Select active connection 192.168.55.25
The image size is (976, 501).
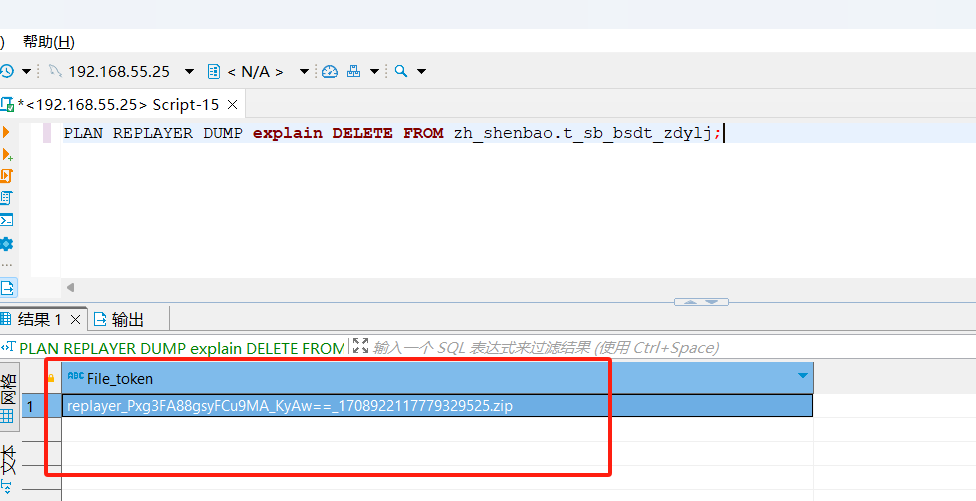point(118,72)
